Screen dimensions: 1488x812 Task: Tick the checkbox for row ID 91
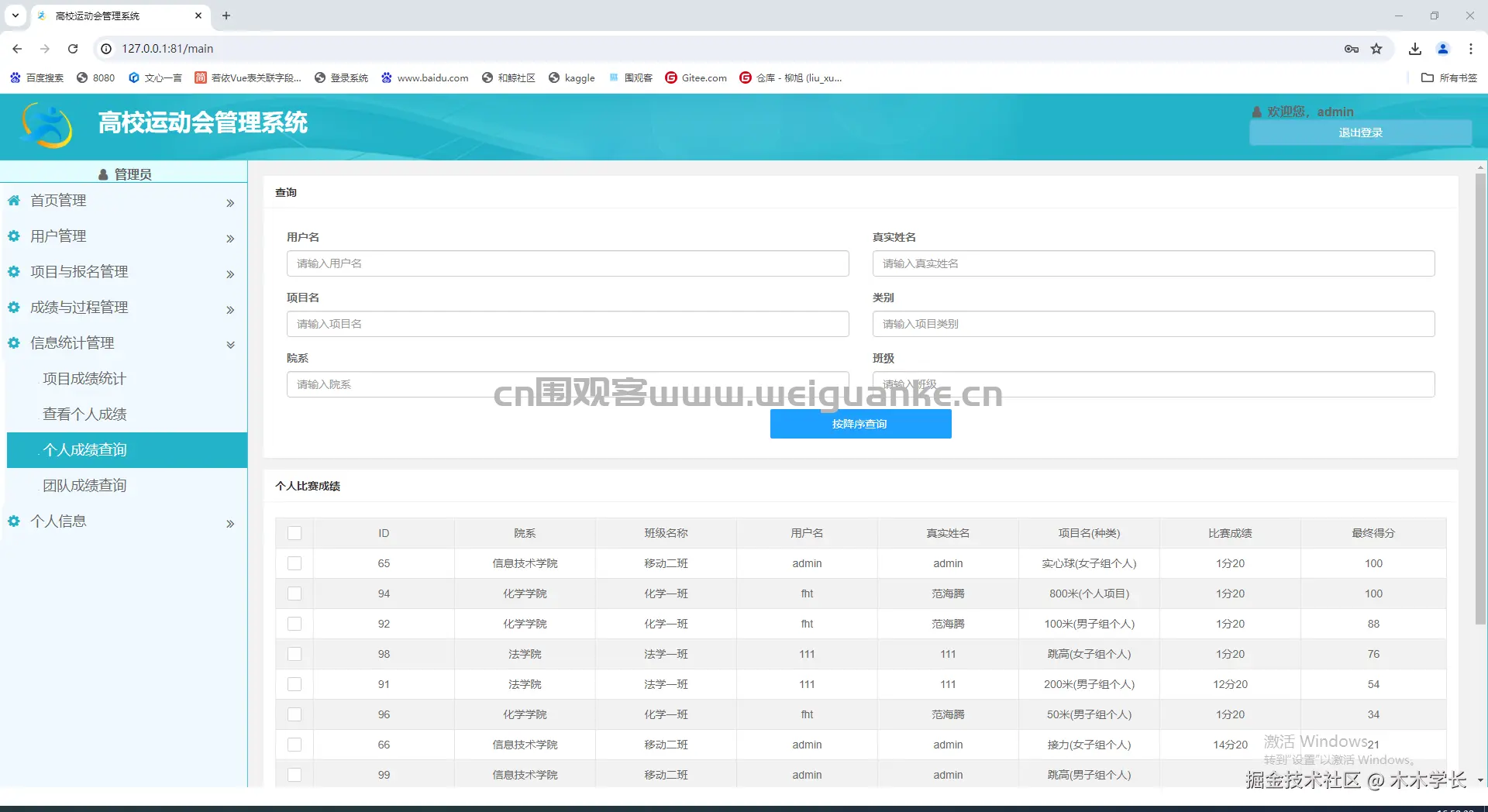point(294,684)
